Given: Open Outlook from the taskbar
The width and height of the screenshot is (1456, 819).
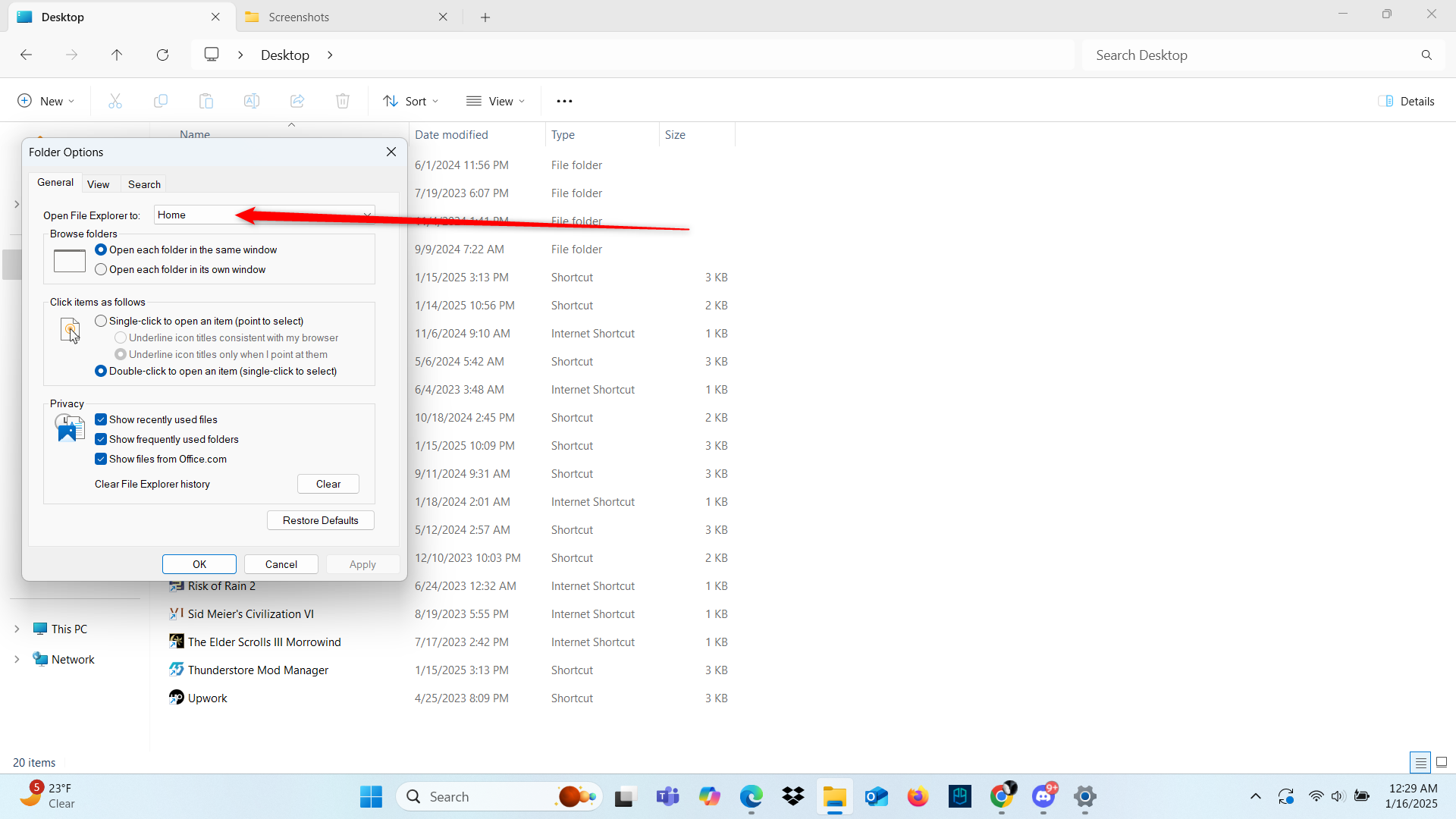Looking at the screenshot, I should (877, 797).
